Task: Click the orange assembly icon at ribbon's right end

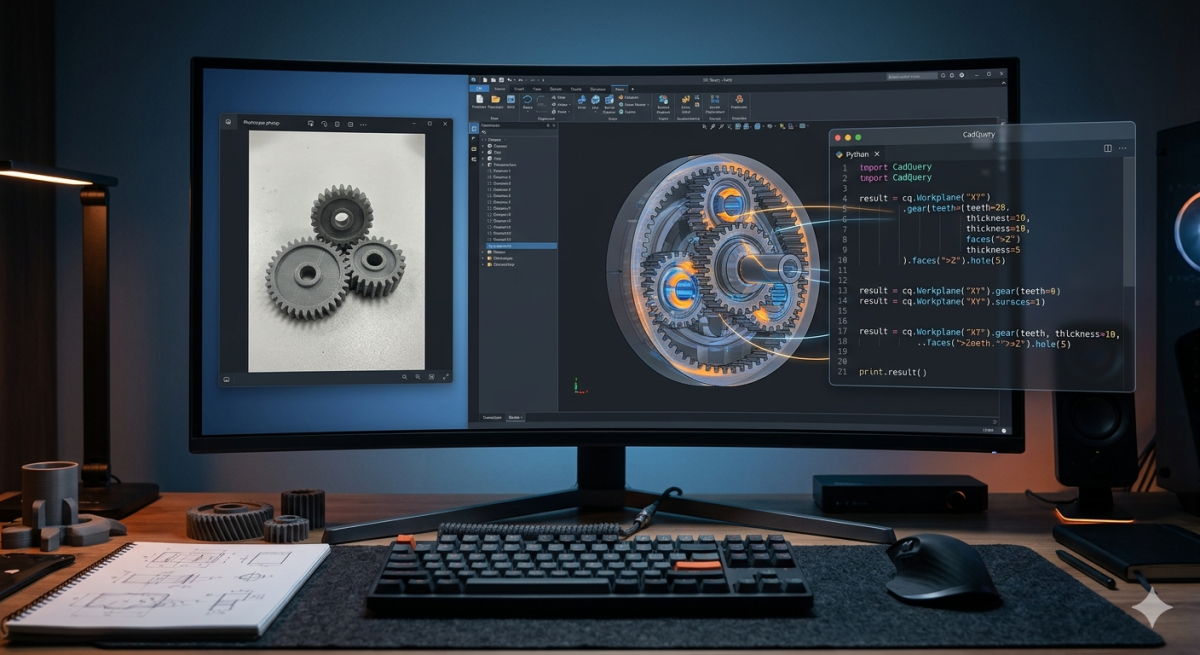Action: coord(740,100)
